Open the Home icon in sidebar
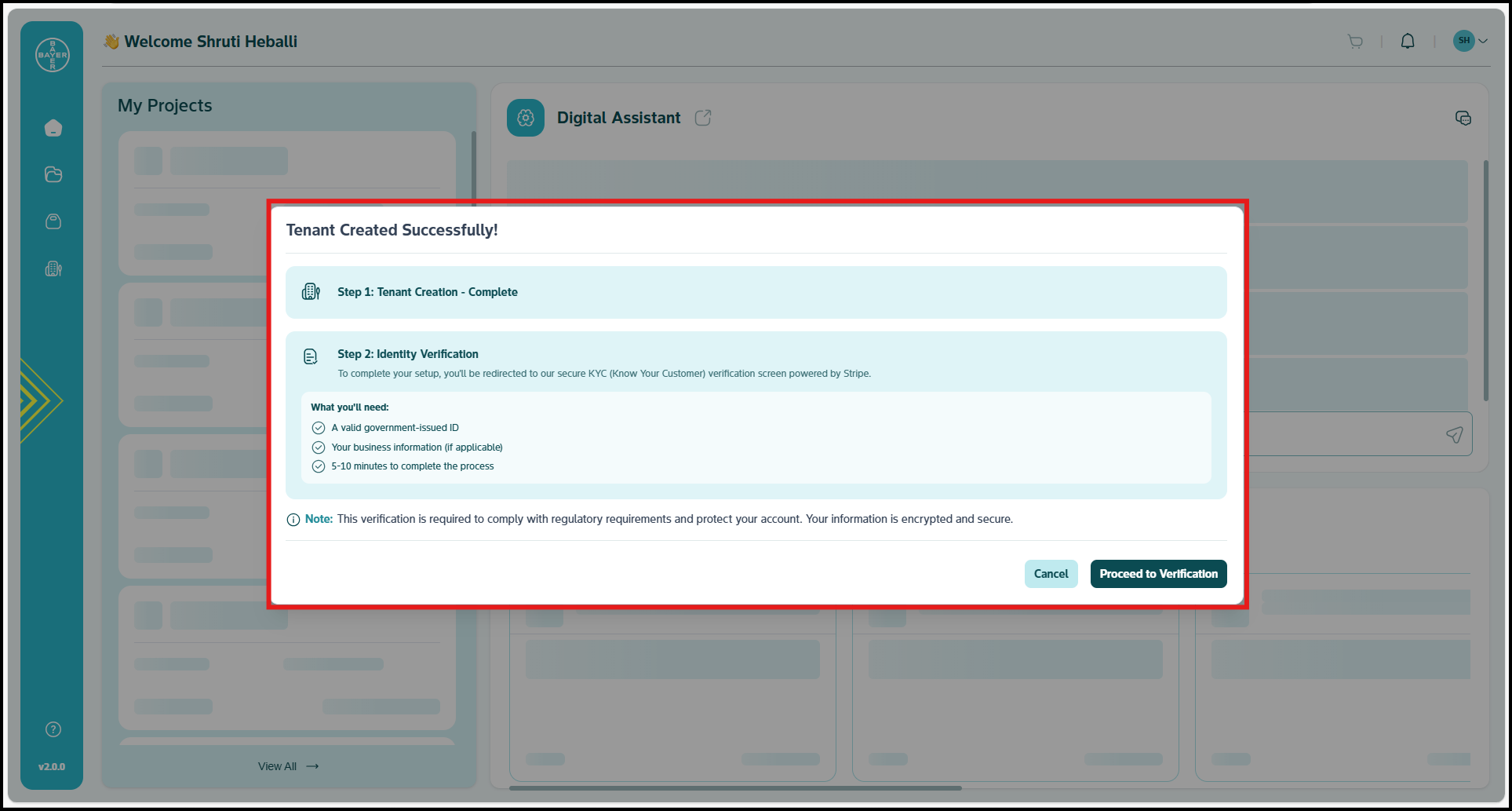This screenshot has height=811, width=1512. pos(53,128)
